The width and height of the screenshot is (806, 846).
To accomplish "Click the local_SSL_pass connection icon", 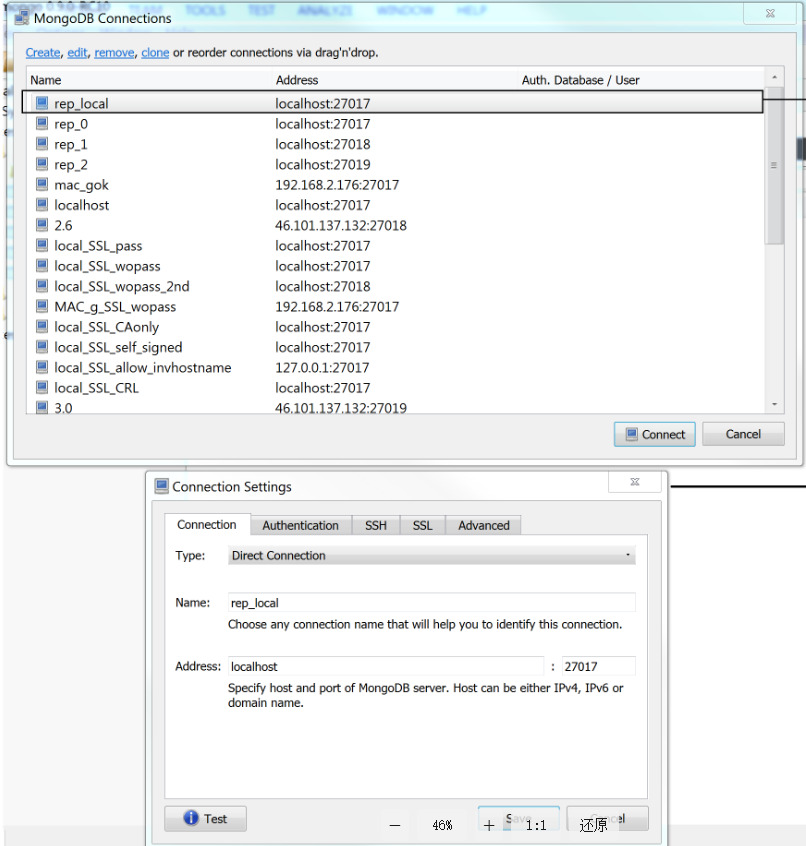I will (42, 245).
